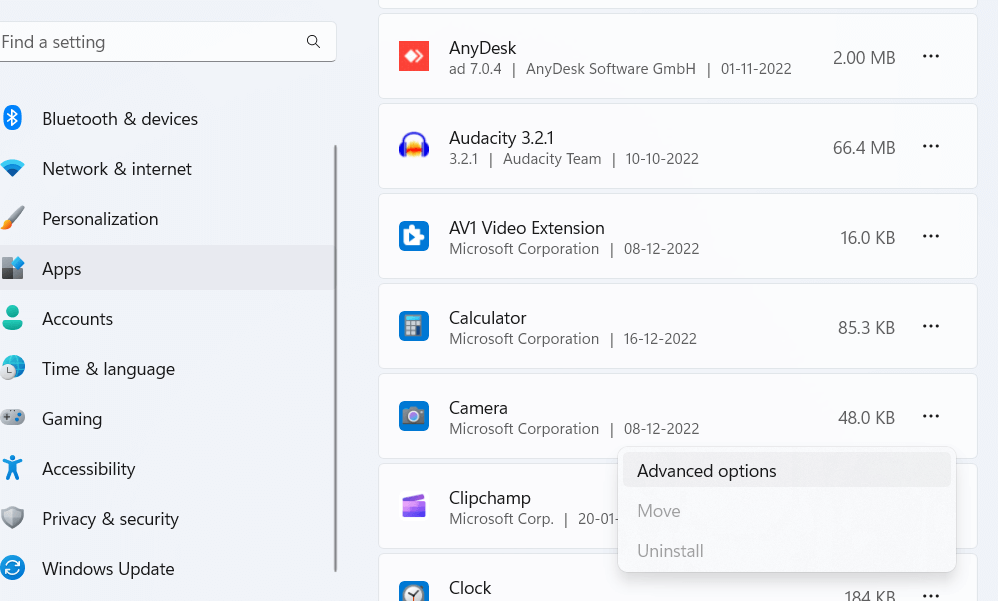The image size is (998, 601).
Task: Click the Bluetooth icon in sidebar
Action: pos(12,118)
